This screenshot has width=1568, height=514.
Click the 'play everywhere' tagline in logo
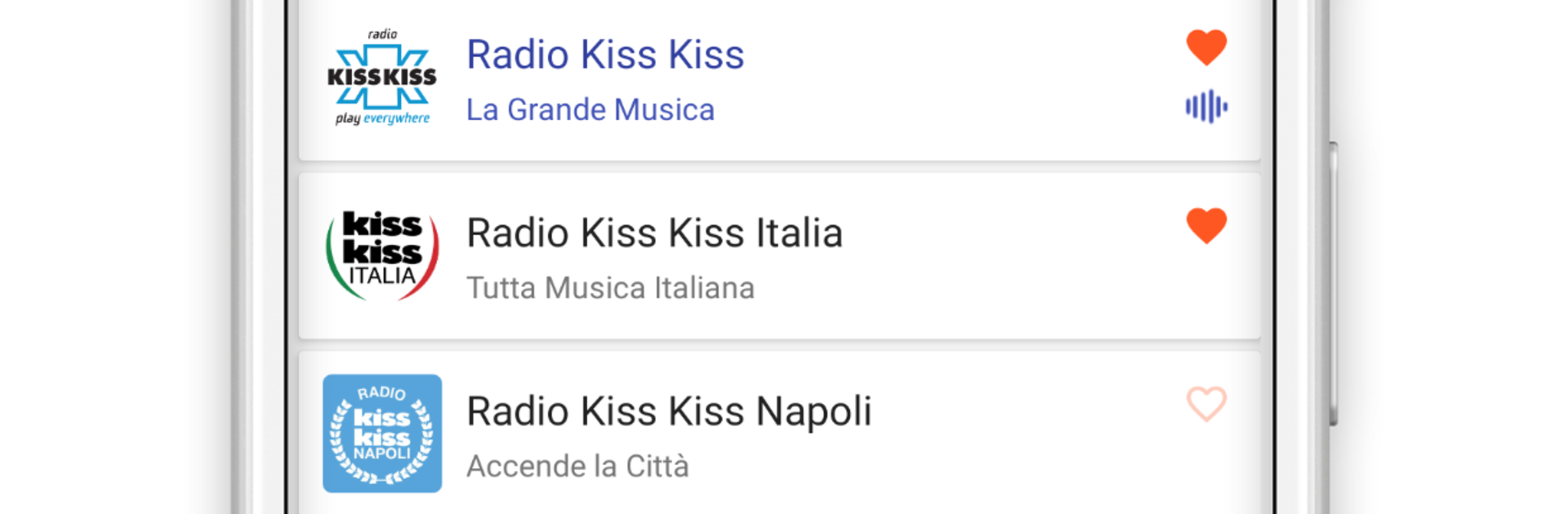coord(382,119)
